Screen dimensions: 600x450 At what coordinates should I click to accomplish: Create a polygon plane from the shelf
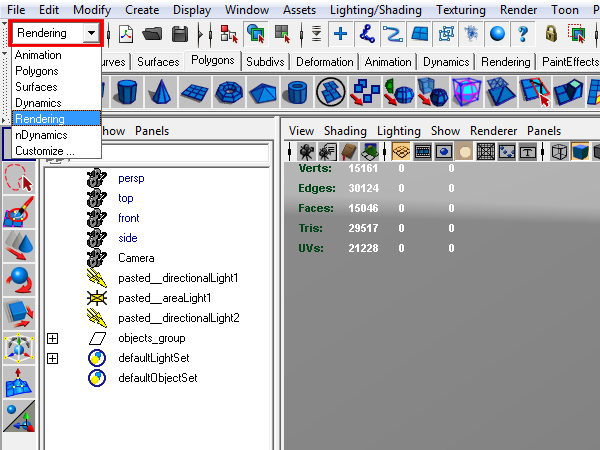pyautogui.click(x=195, y=92)
